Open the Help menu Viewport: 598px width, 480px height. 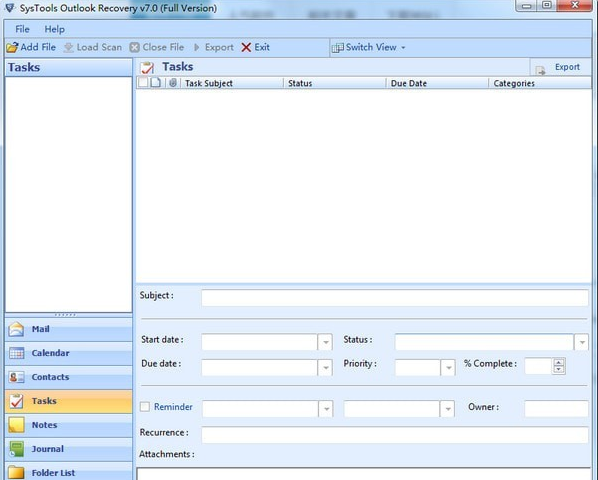tap(55, 29)
